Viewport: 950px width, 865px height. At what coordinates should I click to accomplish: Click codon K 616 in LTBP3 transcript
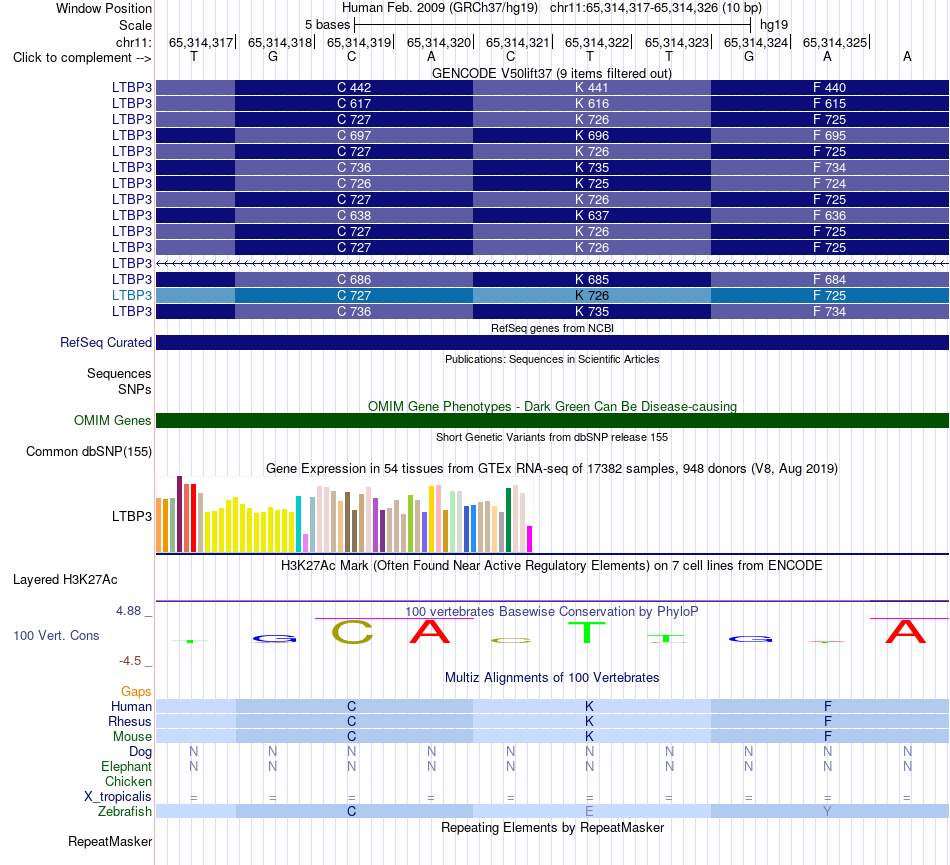point(591,104)
